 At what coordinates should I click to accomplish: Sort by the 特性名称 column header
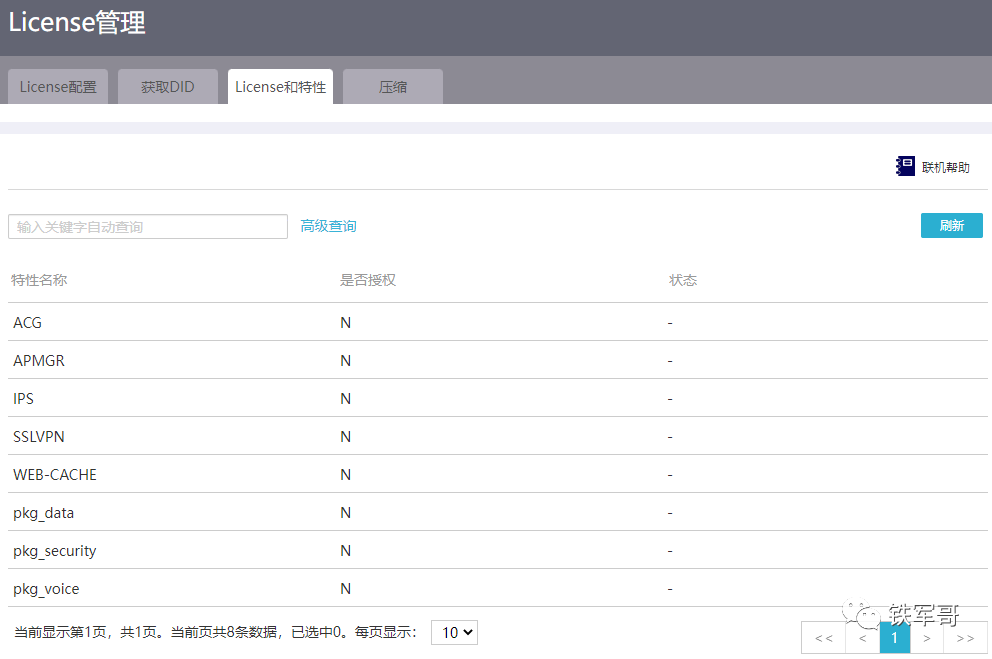coord(39,280)
